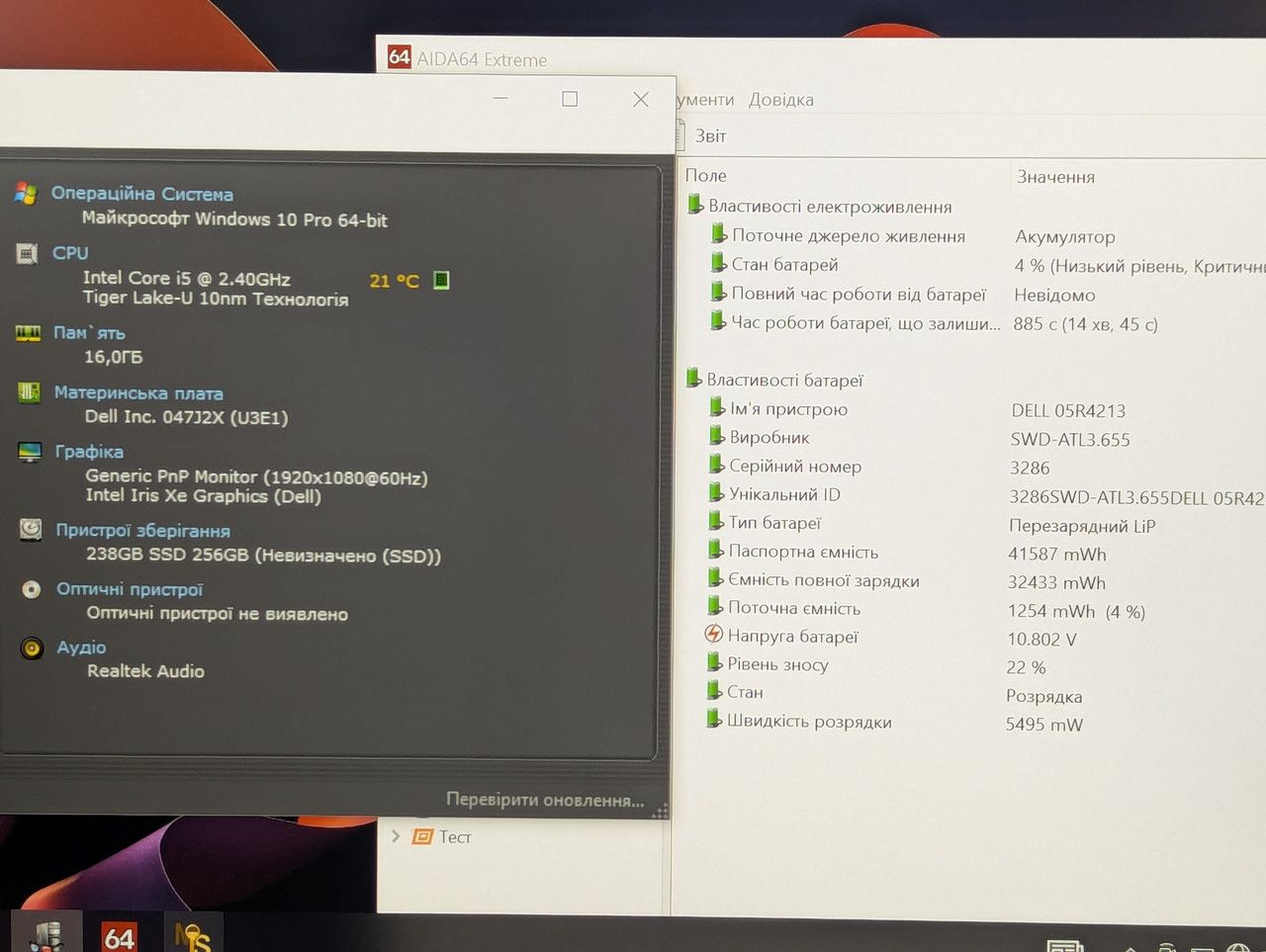This screenshot has height=952, width=1266.
Task: Click the Перевірити оновлення... link
Action: (x=545, y=800)
